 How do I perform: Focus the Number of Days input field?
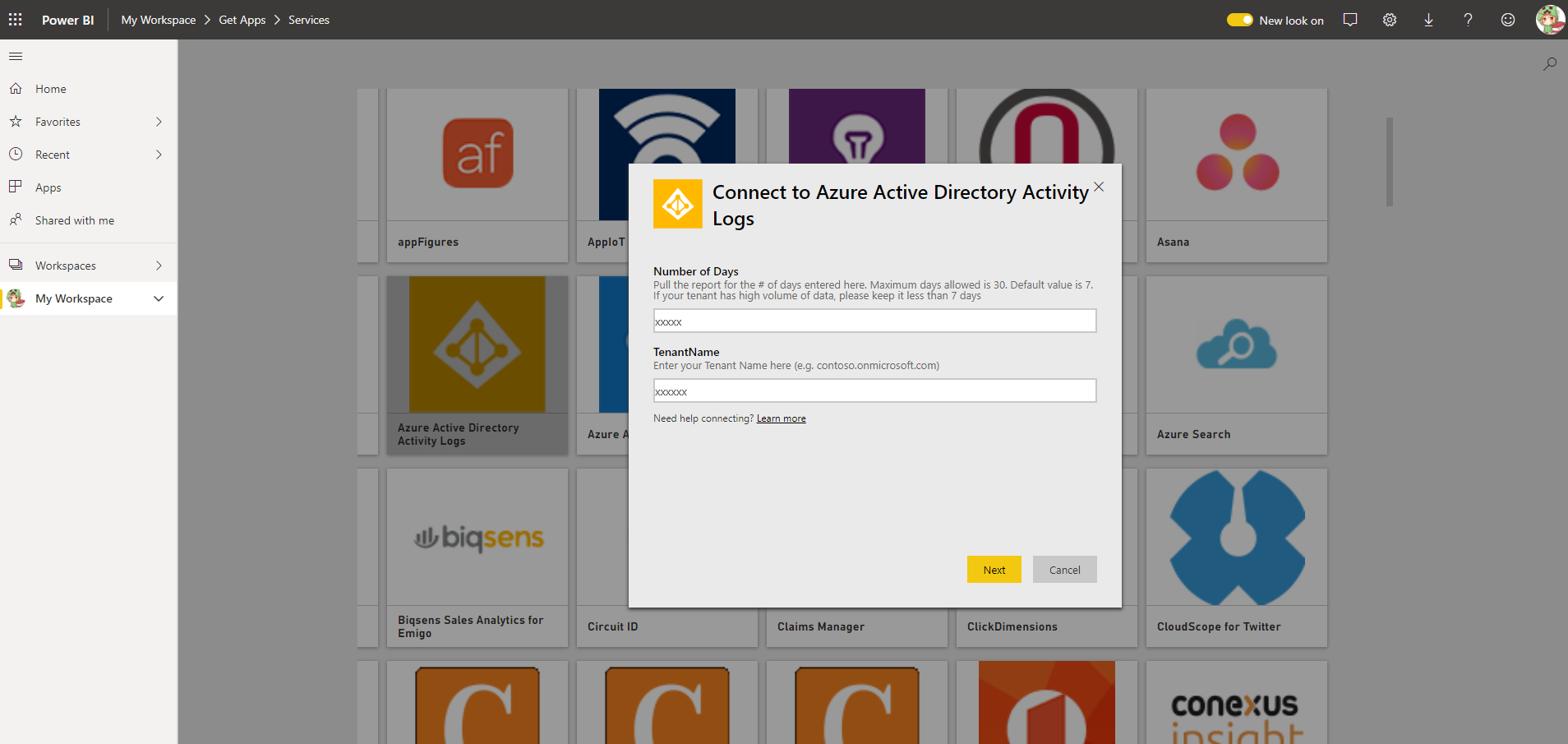(875, 321)
